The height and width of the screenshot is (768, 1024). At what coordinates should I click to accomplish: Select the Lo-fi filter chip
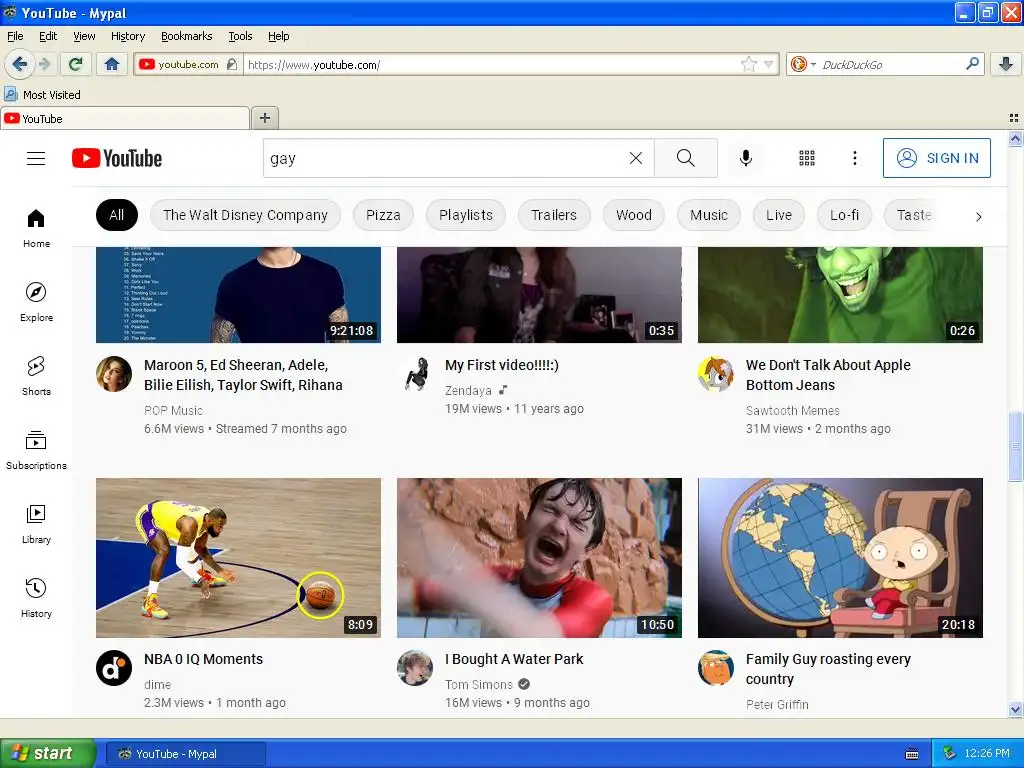(844, 215)
